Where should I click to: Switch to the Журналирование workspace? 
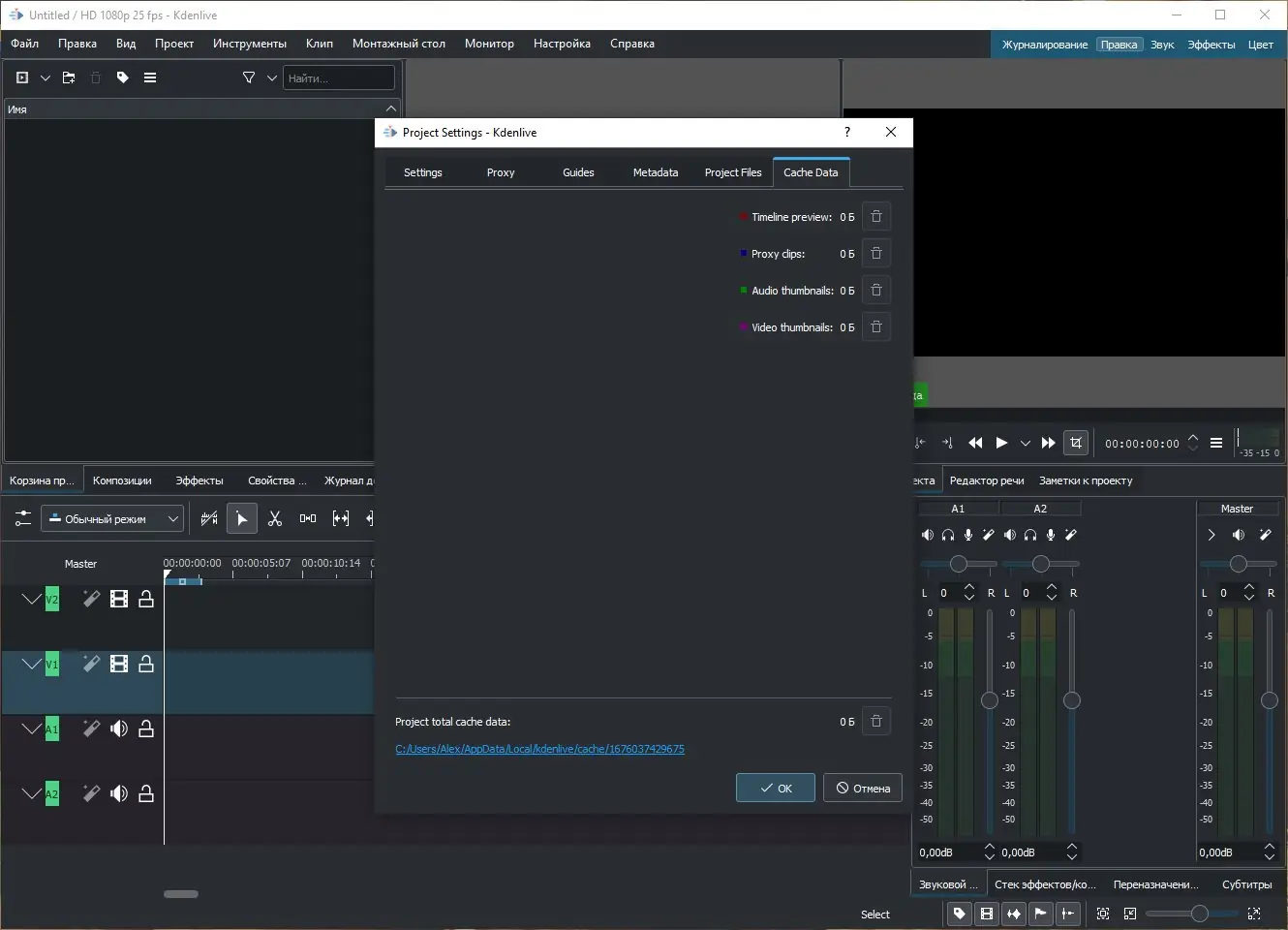coord(1045,45)
